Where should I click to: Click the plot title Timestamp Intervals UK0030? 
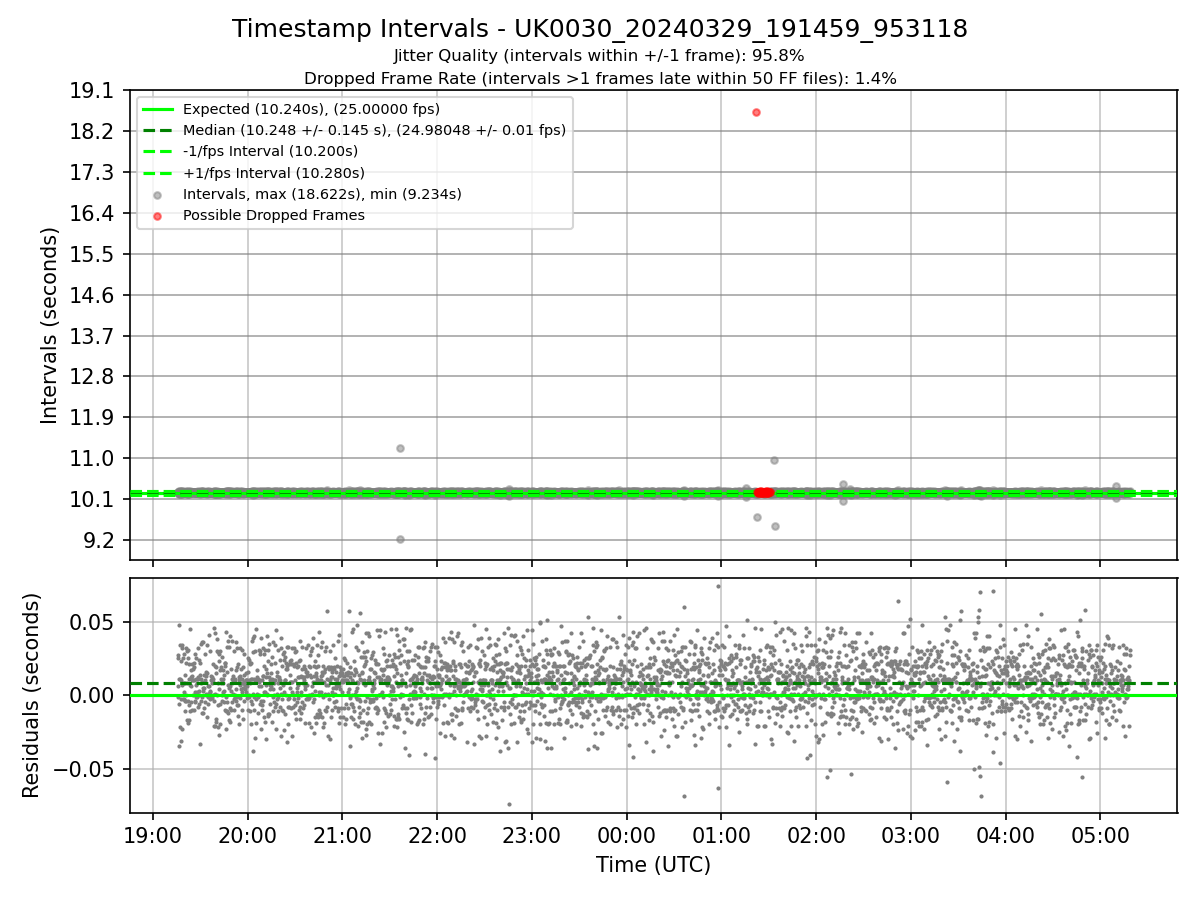pos(600,30)
